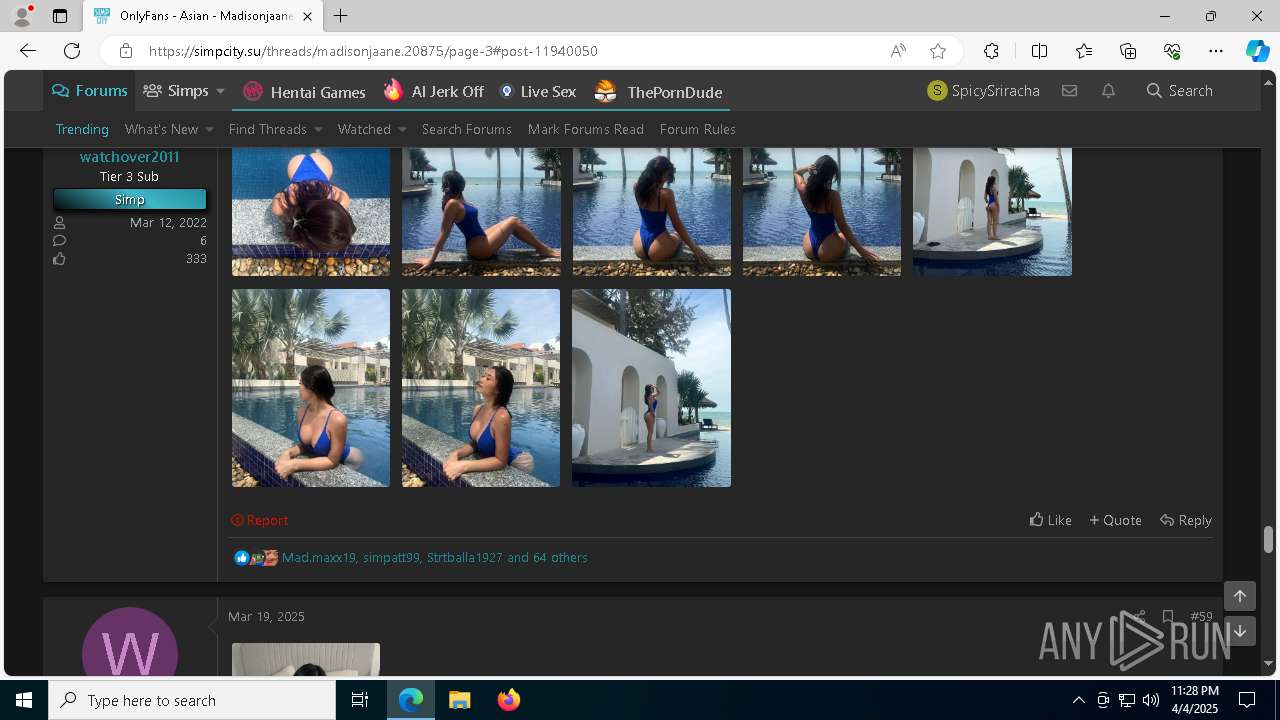Open Browser essentials icon

pos(1172,51)
